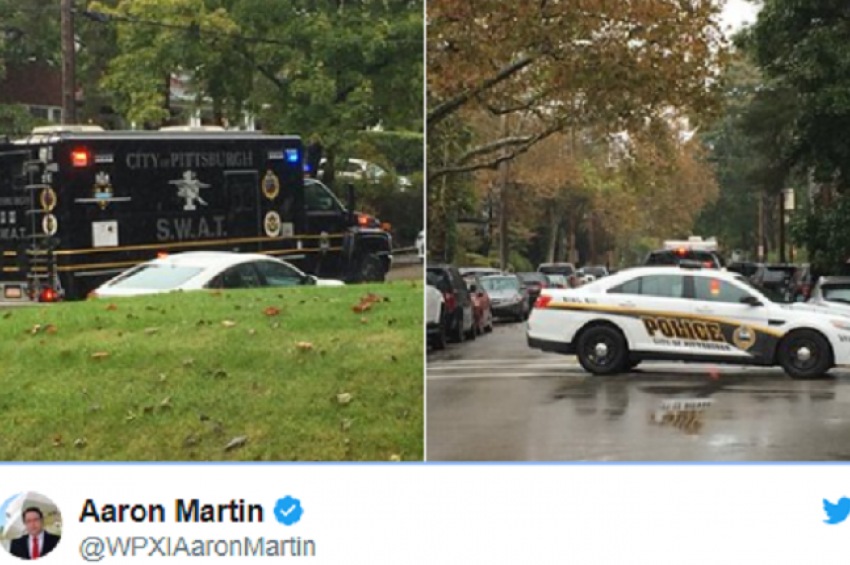The height and width of the screenshot is (565, 850).
Task: Open Aaron Martin's profile avatar picture
Action: [31, 525]
